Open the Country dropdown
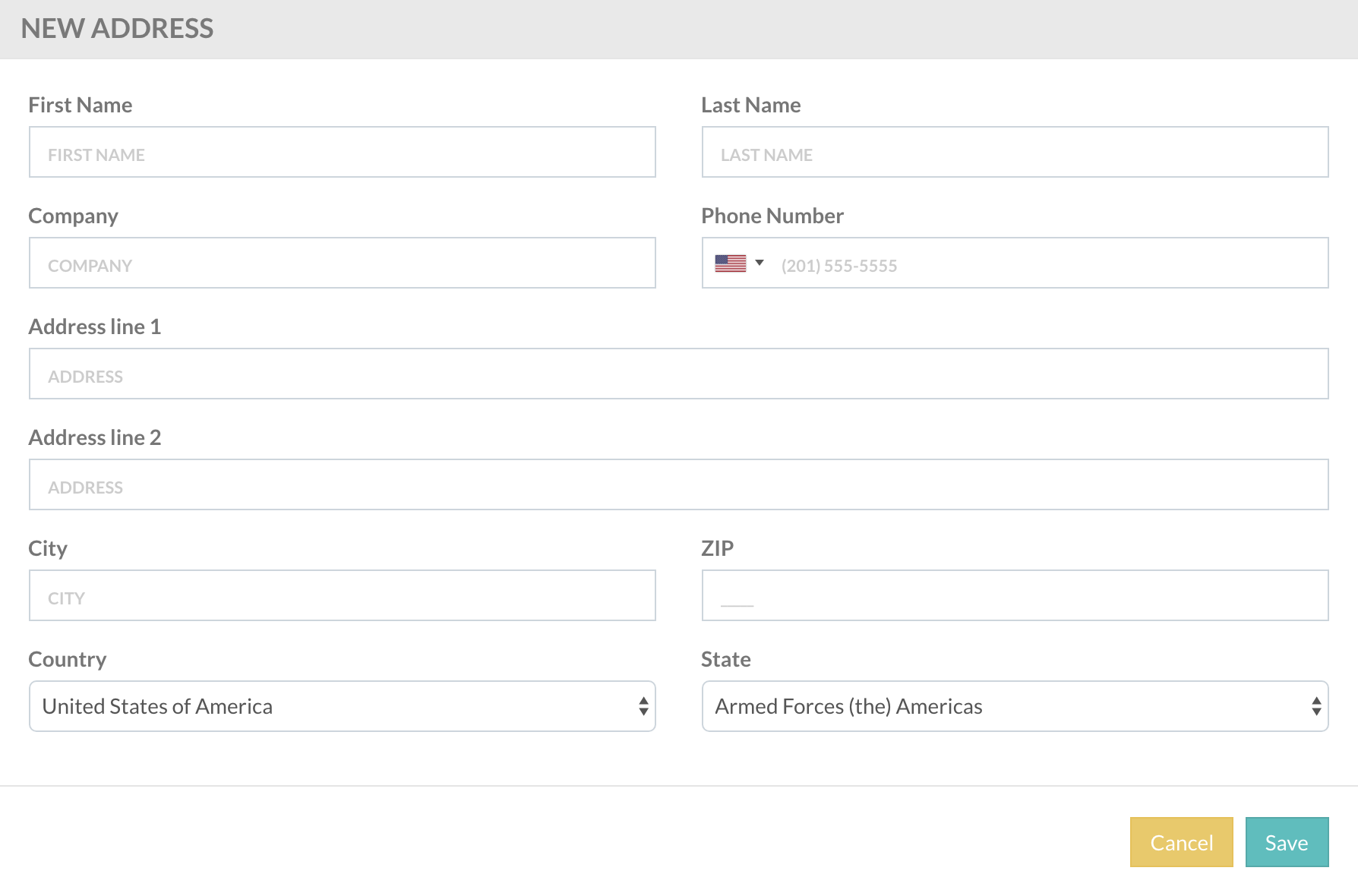 [x=342, y=706]
